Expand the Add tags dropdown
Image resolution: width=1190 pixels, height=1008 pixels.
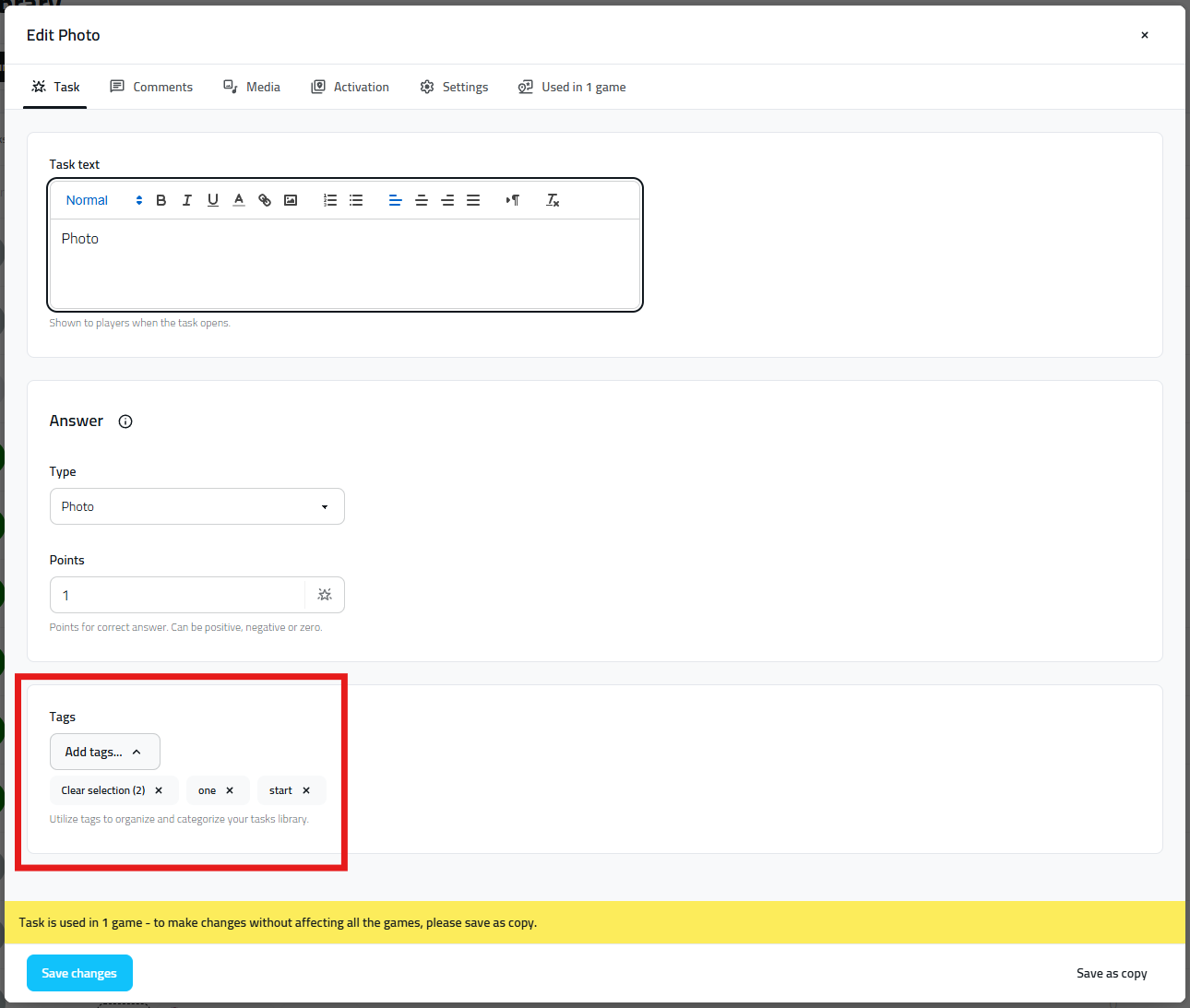point(104,752)
